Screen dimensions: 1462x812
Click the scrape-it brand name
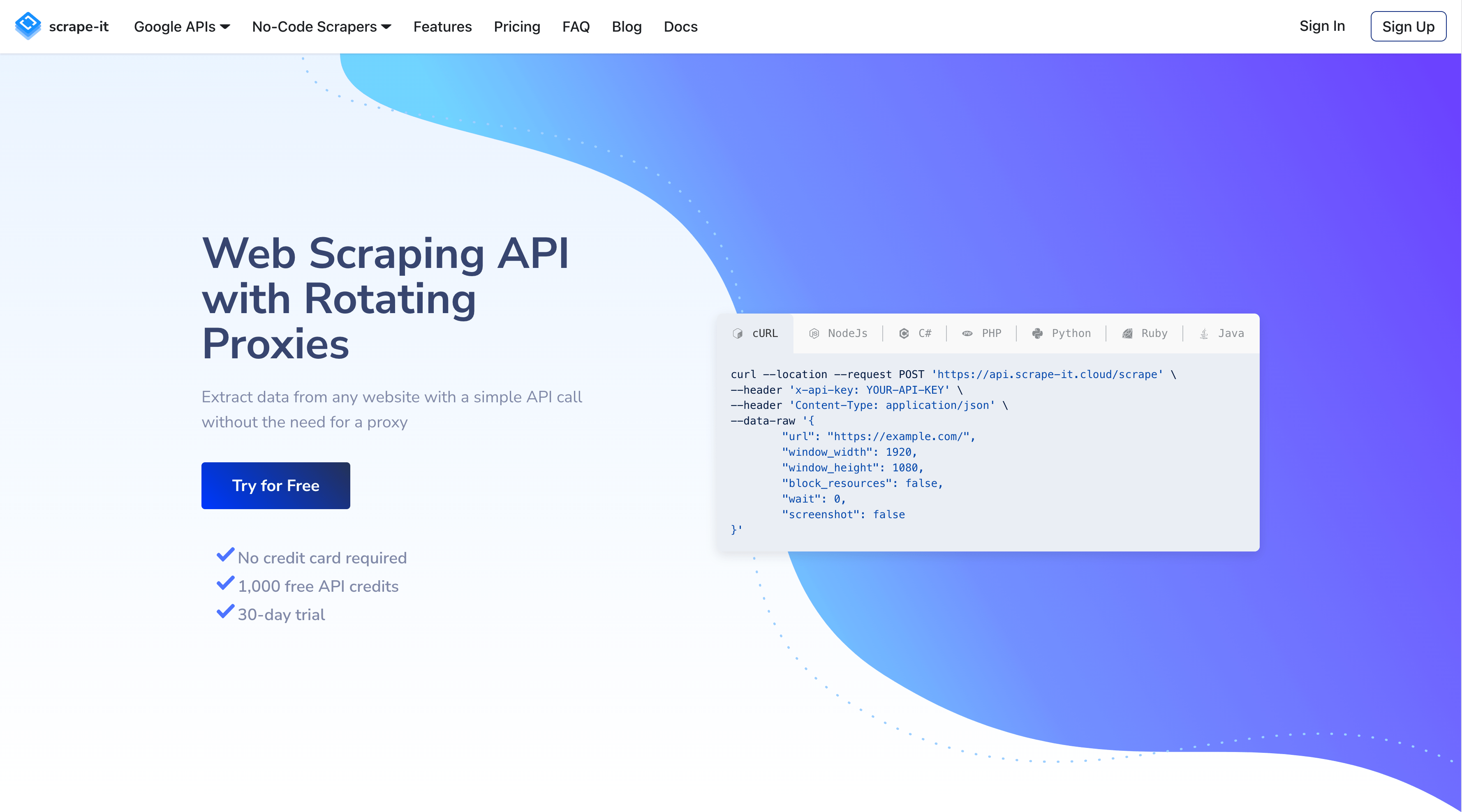[x=78, y=27]
